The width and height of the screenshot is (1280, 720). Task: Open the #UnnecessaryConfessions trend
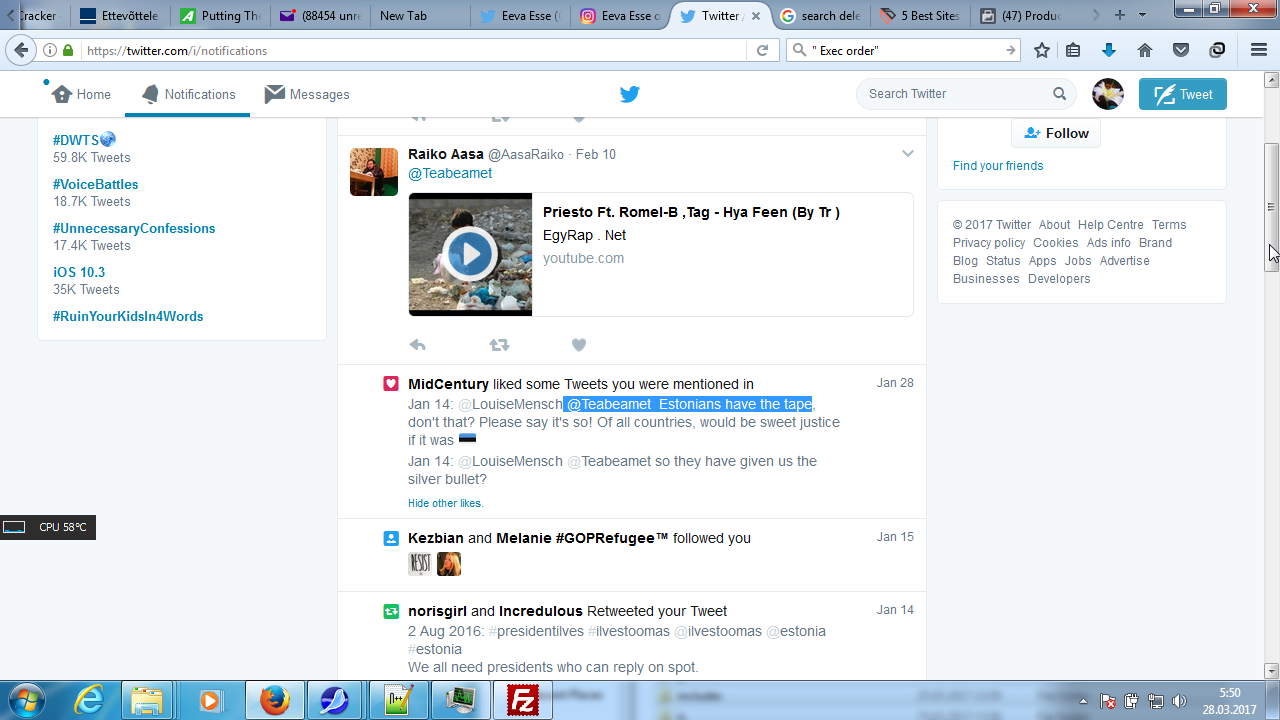click(x=134, y=228)
